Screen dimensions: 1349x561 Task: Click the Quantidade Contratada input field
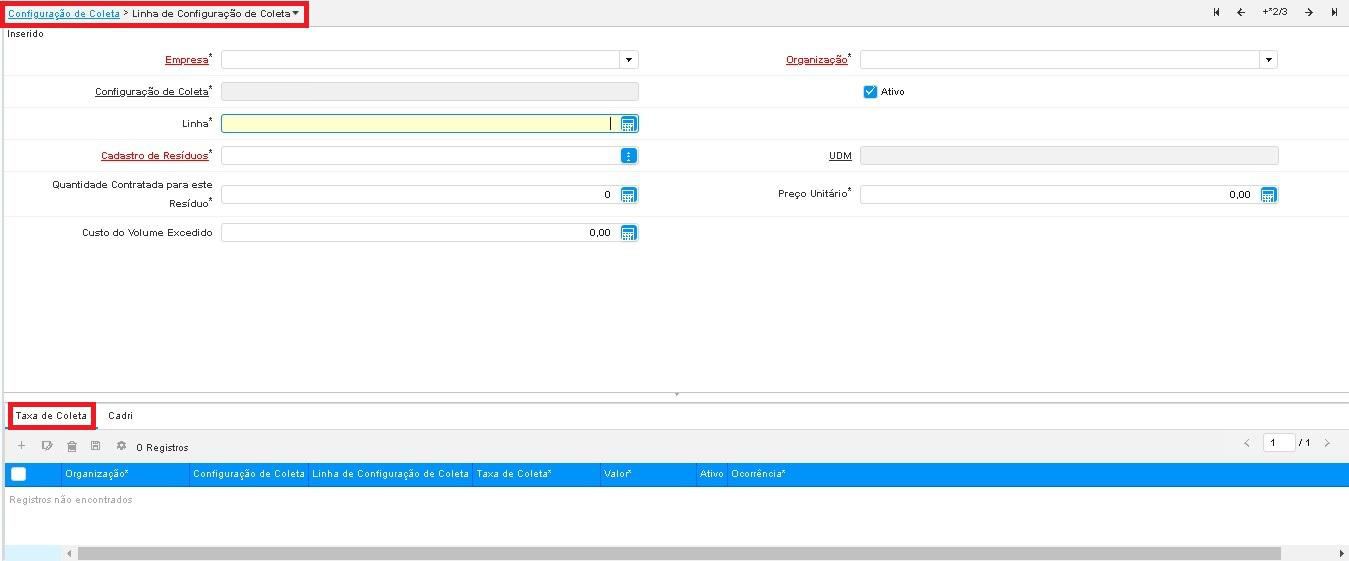(x=420, y=195)
